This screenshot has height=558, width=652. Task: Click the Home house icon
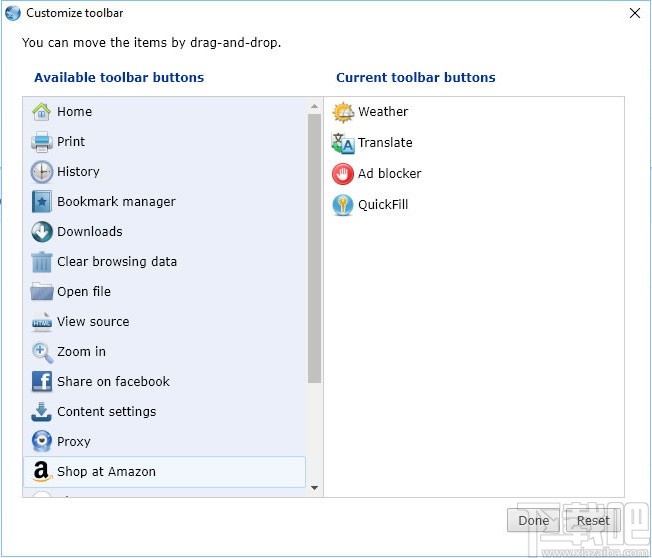click(42, 112)
